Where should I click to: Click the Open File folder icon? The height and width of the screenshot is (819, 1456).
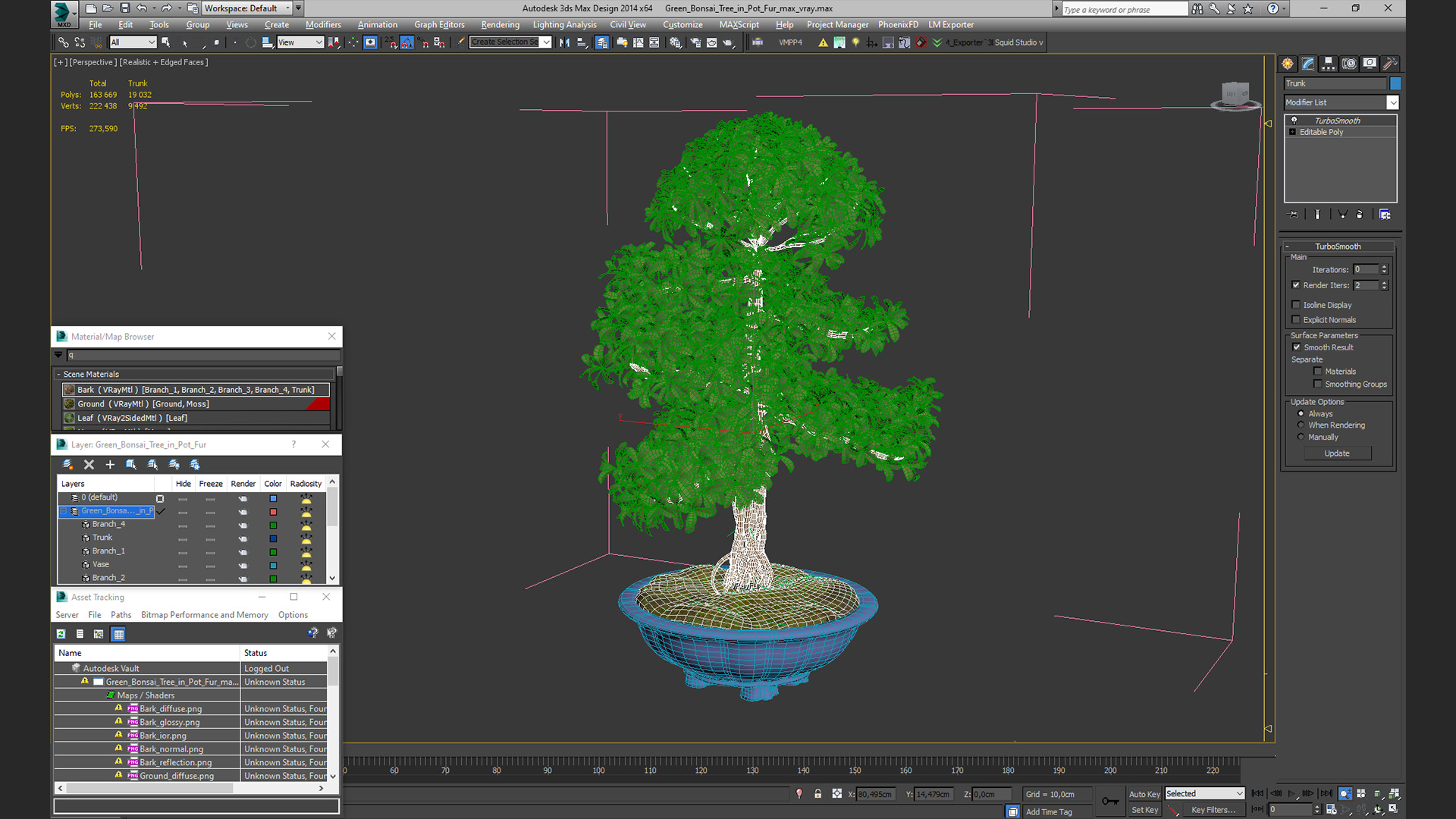tap(108, 8)
